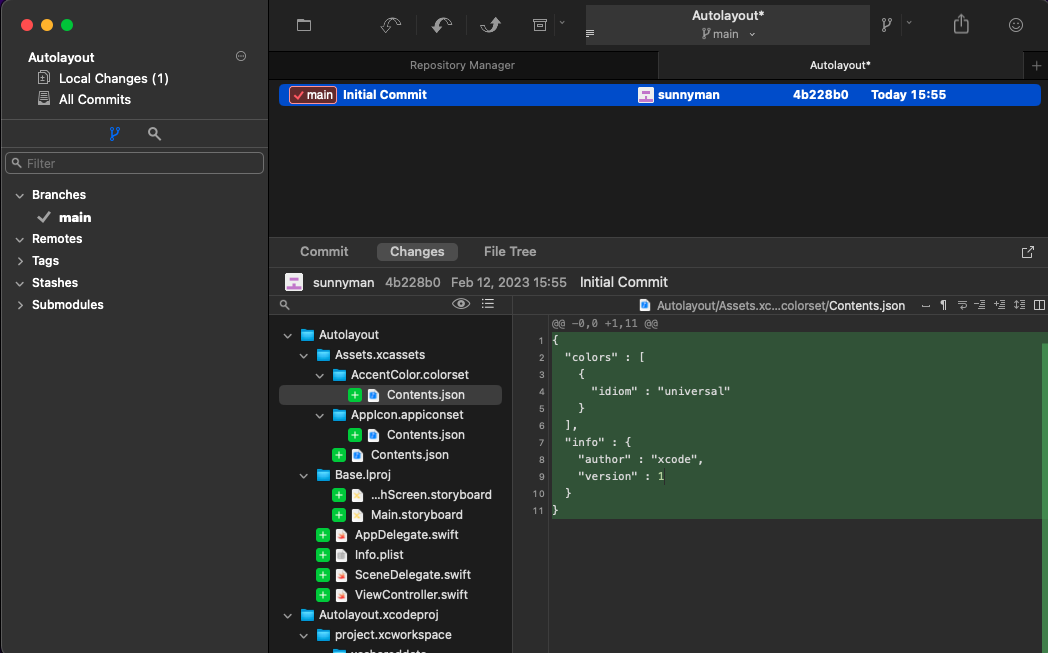Expand the Remotes section

click(x=21, y=239)
